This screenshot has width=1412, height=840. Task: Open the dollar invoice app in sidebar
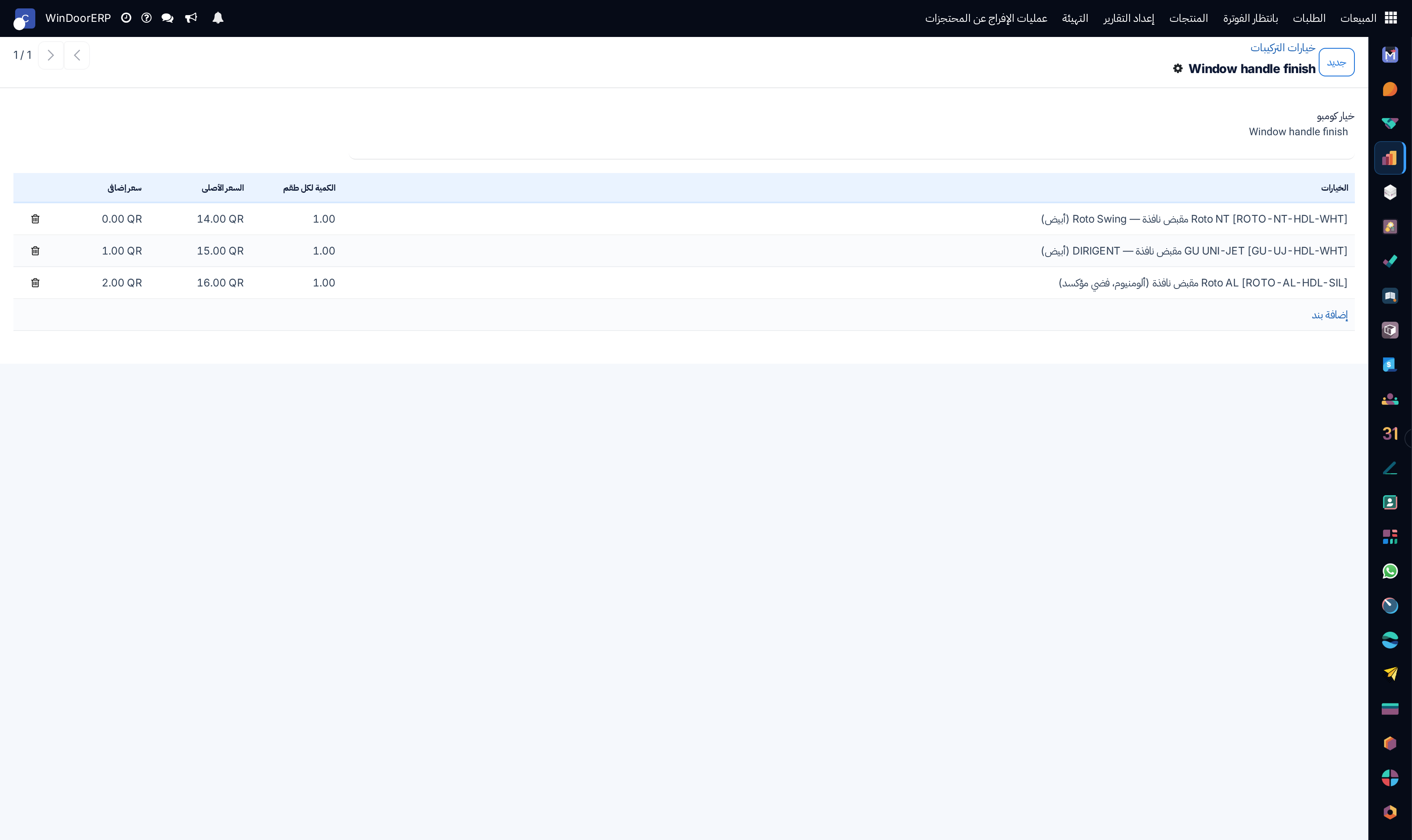(x=1390, y=365)
